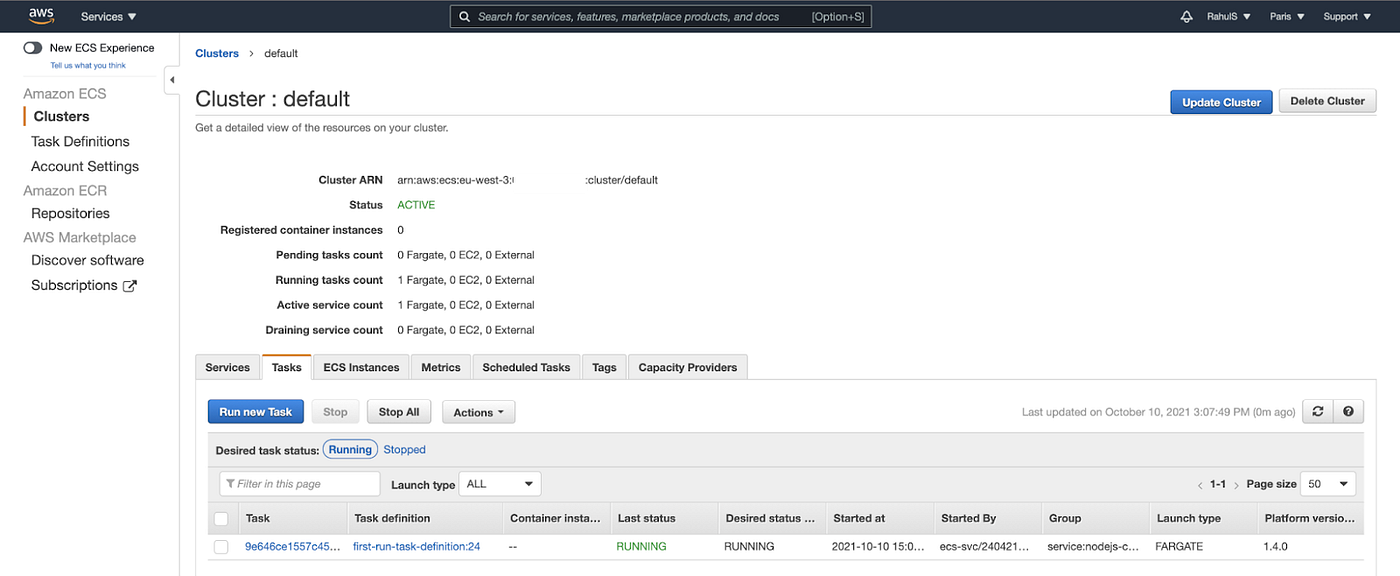
Task: Click the Filter in this page field
Action: [300, 484]
